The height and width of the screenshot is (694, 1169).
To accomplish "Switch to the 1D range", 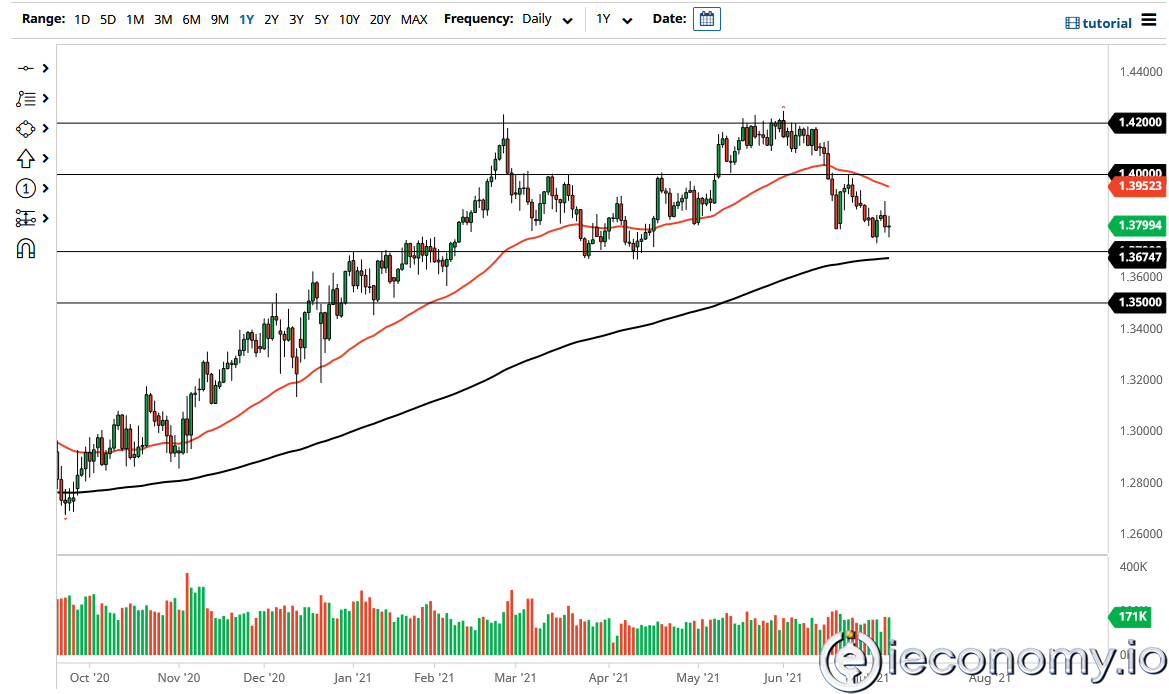I will point(81,18).
